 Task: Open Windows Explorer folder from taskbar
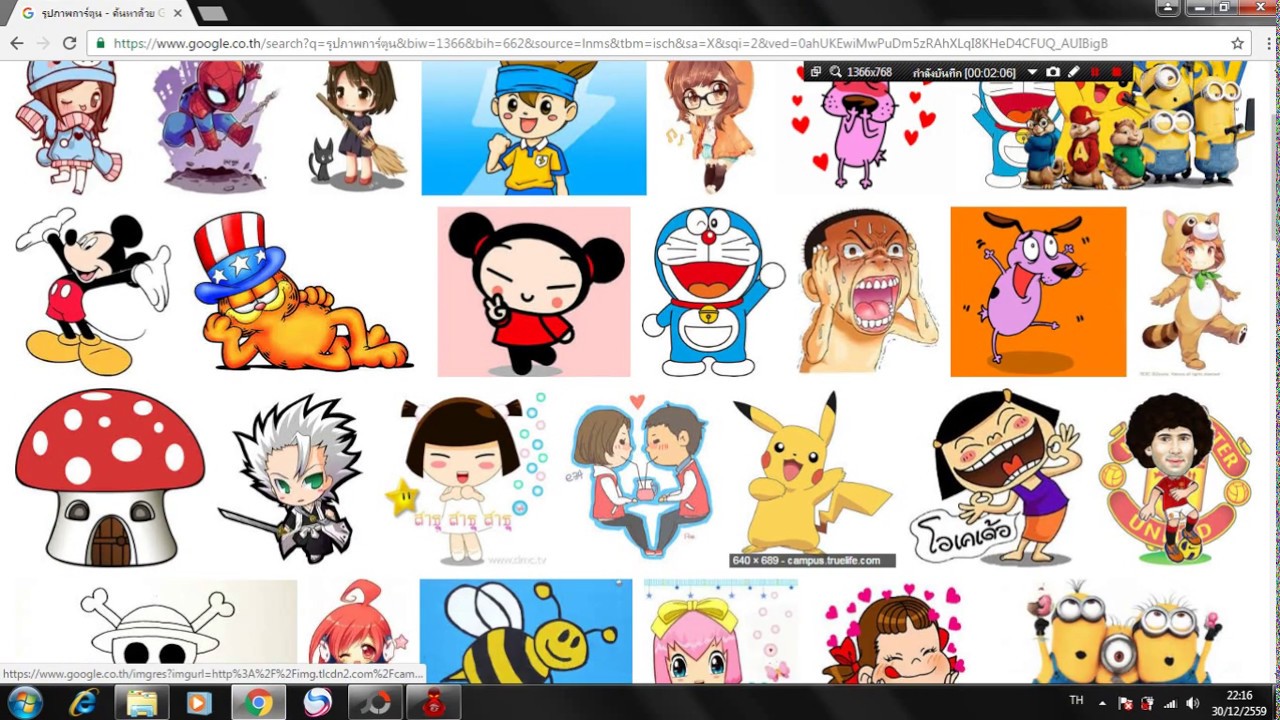point(142,703)
